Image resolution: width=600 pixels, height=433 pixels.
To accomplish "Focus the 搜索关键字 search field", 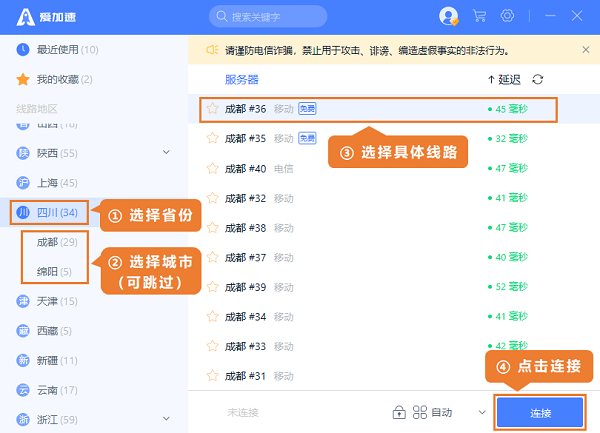I will 268,16.
